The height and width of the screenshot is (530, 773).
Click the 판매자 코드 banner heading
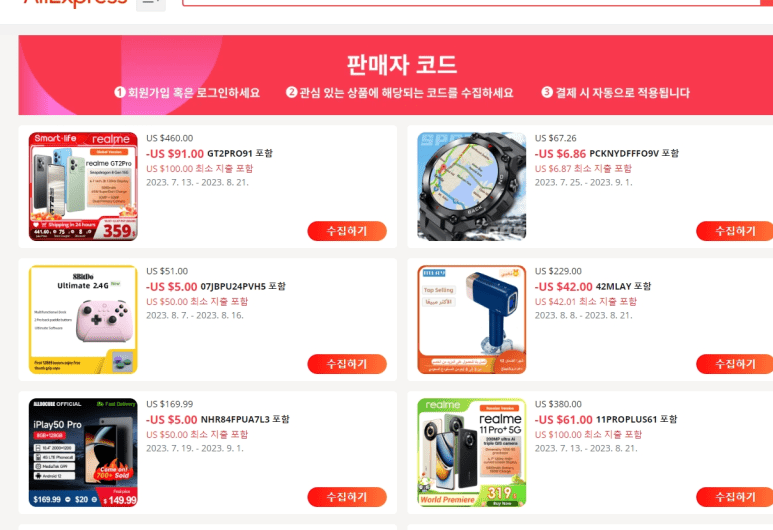[402, 65]
